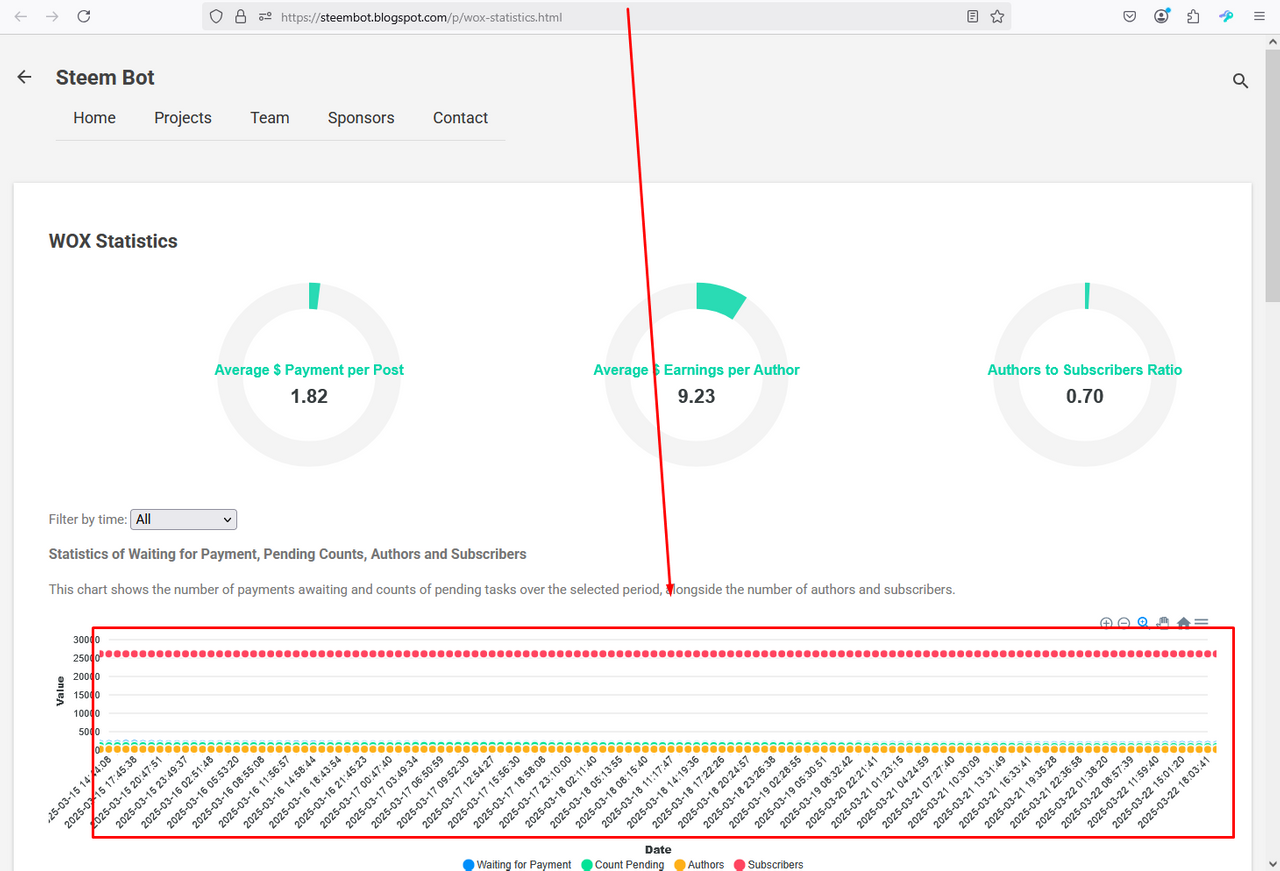1280x871 pixels.
Task: Toggle the Subscribers legend series
Action: click(x=768, y=864)
